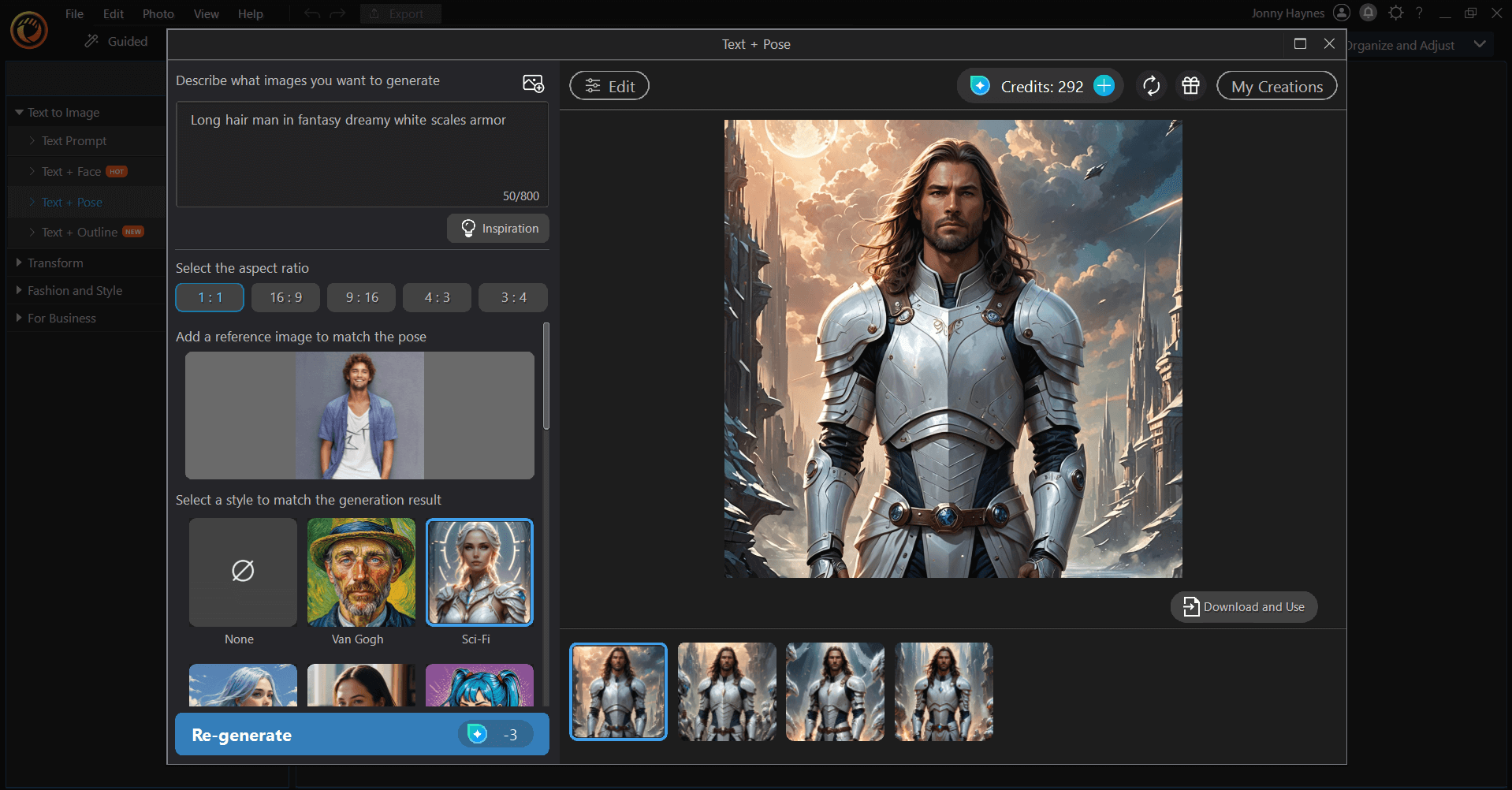Click Download and Use

tap(1243, 607)
